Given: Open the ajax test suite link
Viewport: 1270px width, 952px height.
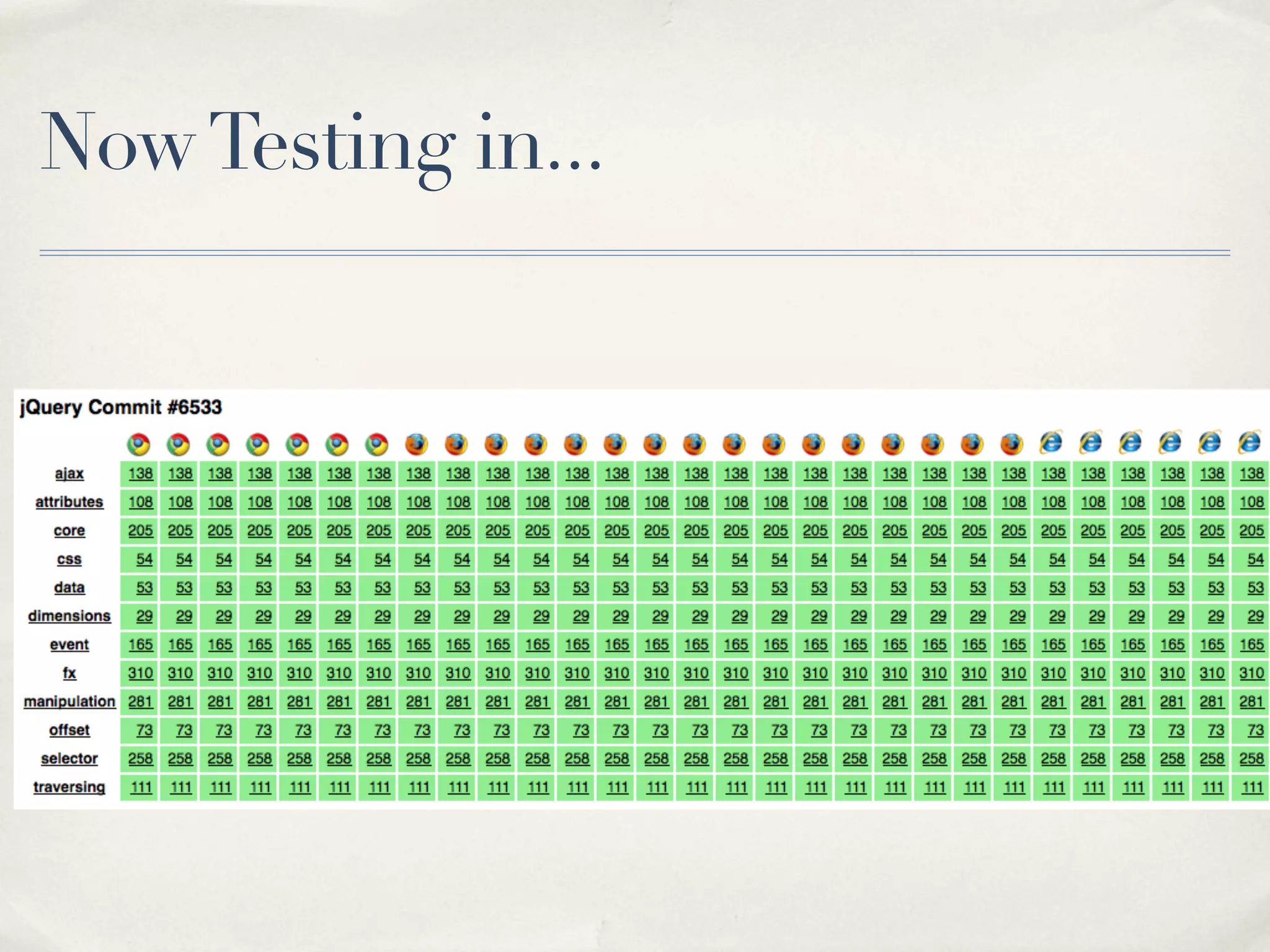Looking at the screenshot, I should pos(69,474).
